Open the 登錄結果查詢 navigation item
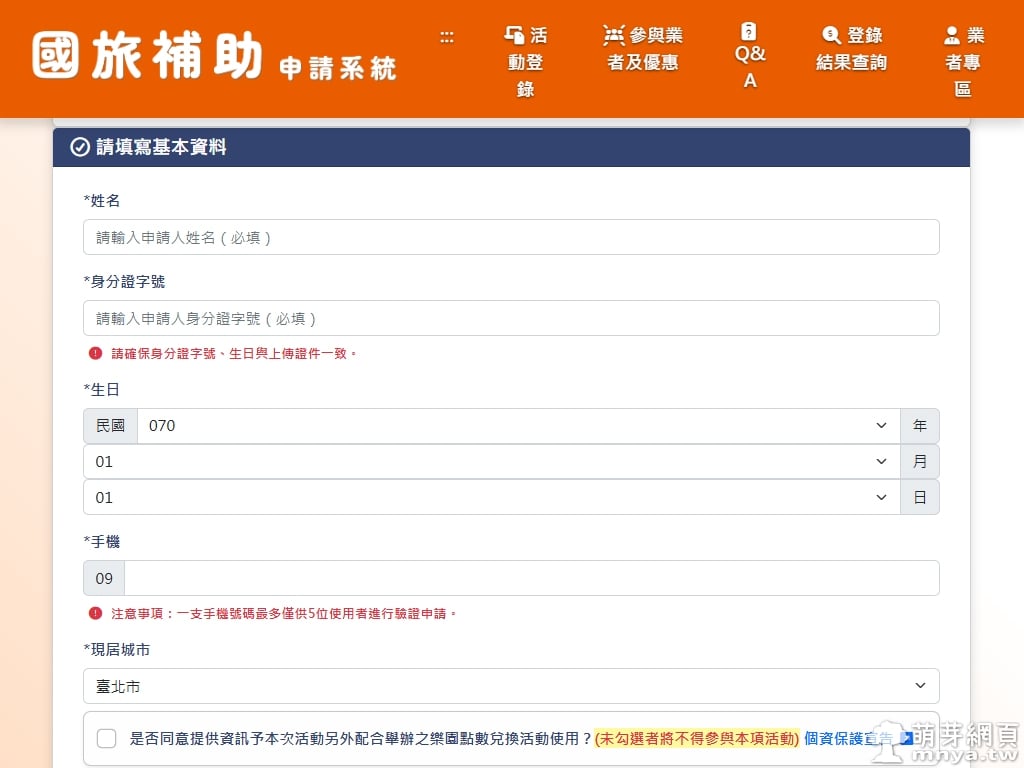 852,48
